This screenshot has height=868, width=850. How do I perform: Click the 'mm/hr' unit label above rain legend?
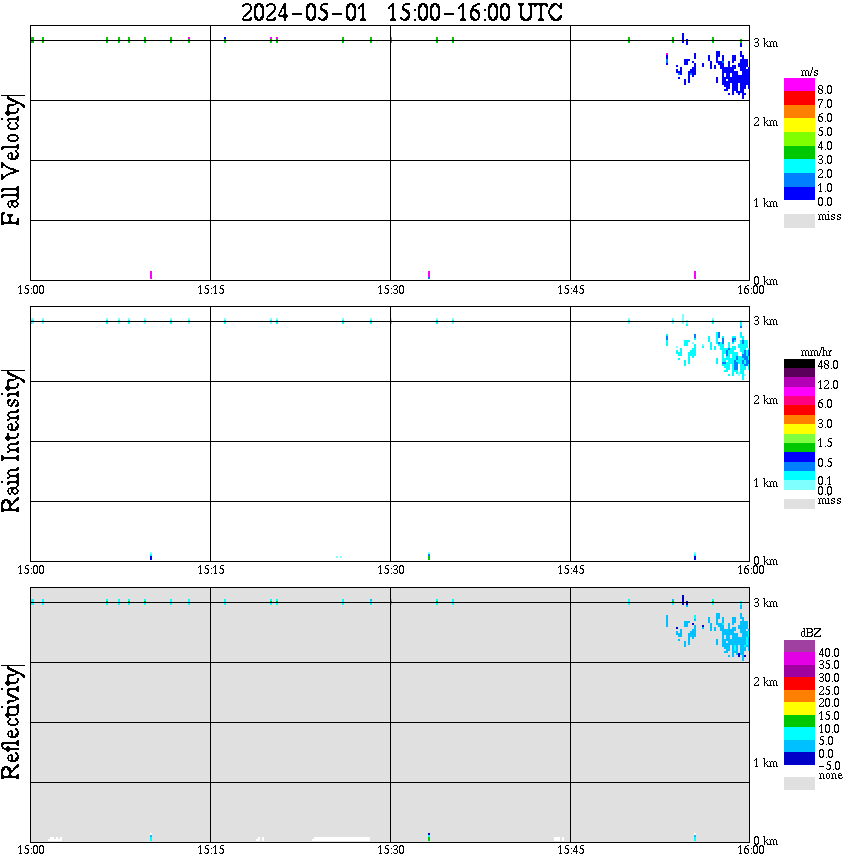point(816,352)
